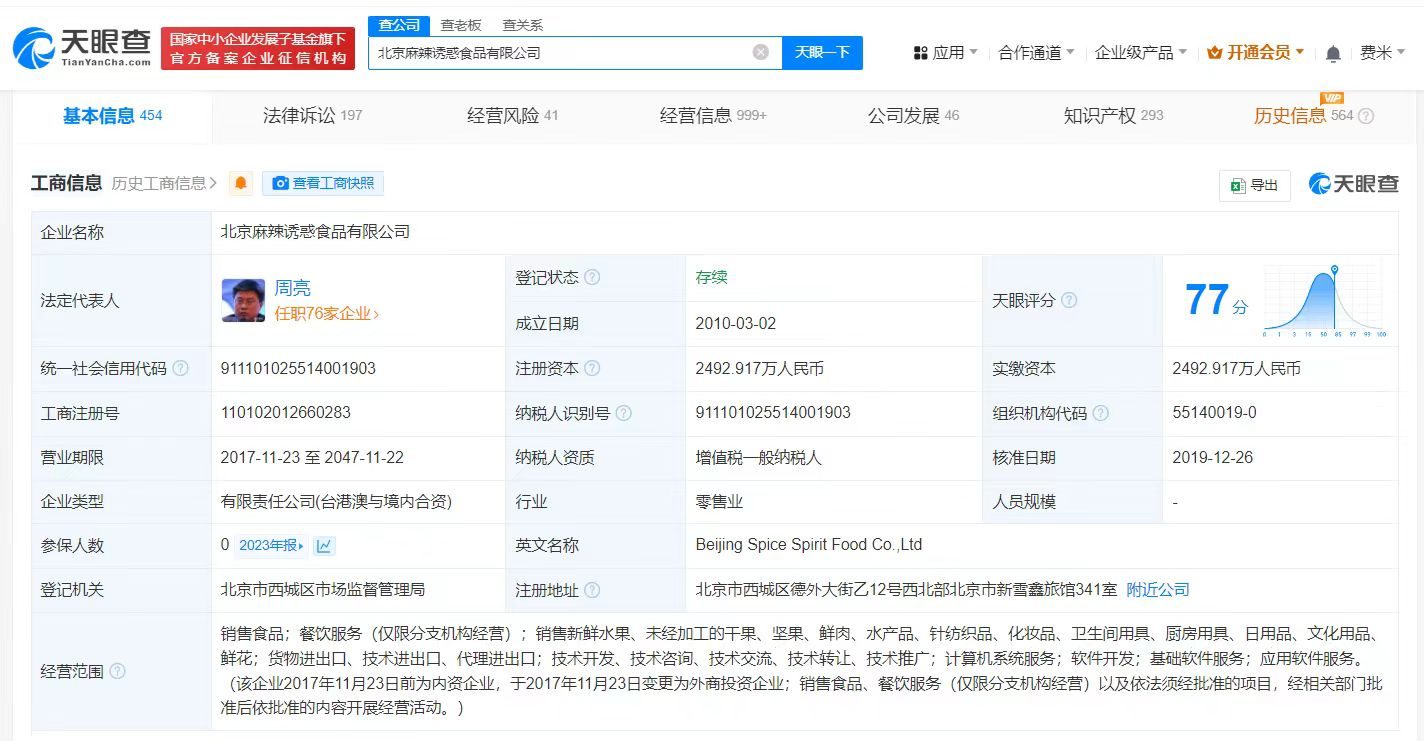Open the notification bell in top navigation

point(1333,53)
